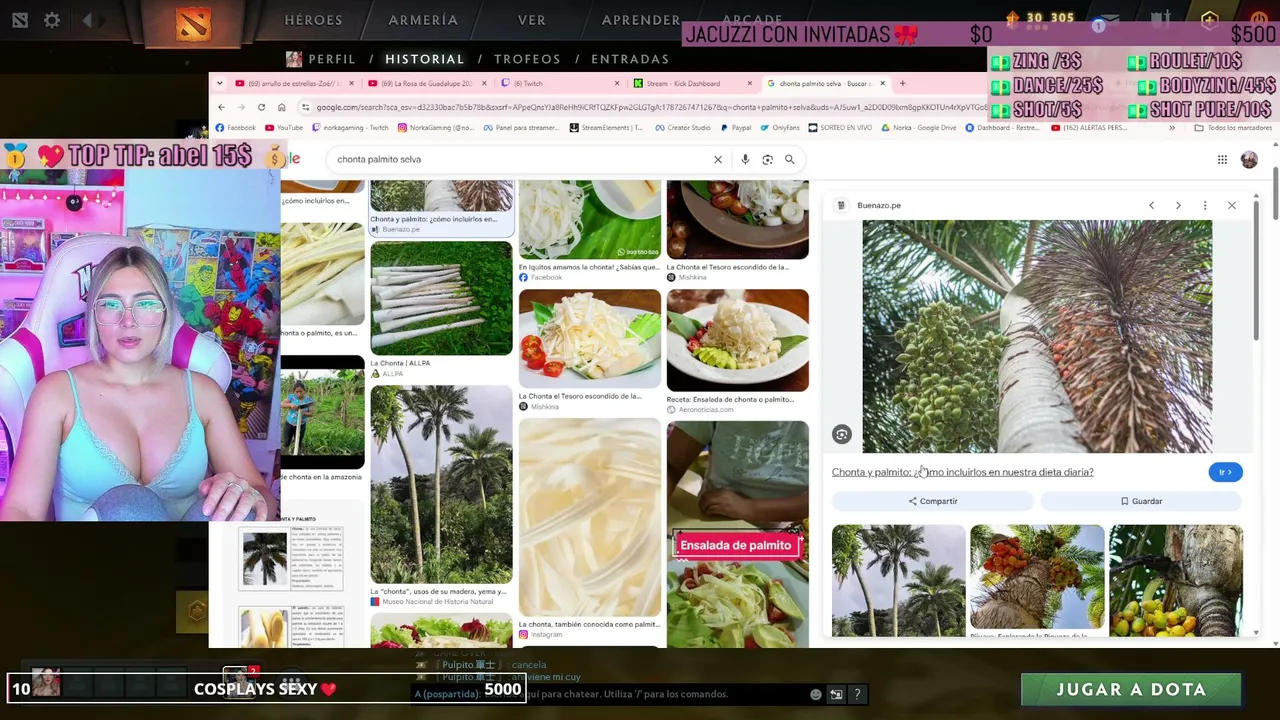Screen dimensions: 1280x720
Task: Open the Ensalada de palmito thumbnail
Action: click(x=738, y=534)
